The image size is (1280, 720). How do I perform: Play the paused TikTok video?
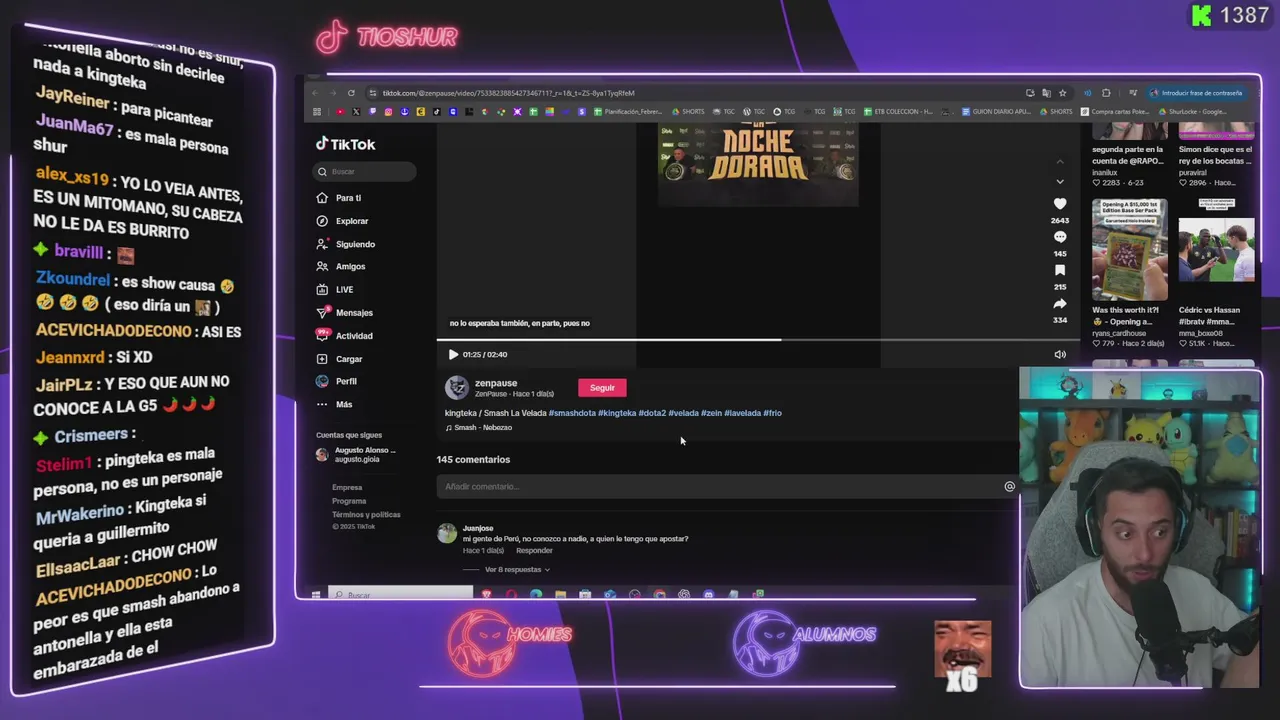453,354
